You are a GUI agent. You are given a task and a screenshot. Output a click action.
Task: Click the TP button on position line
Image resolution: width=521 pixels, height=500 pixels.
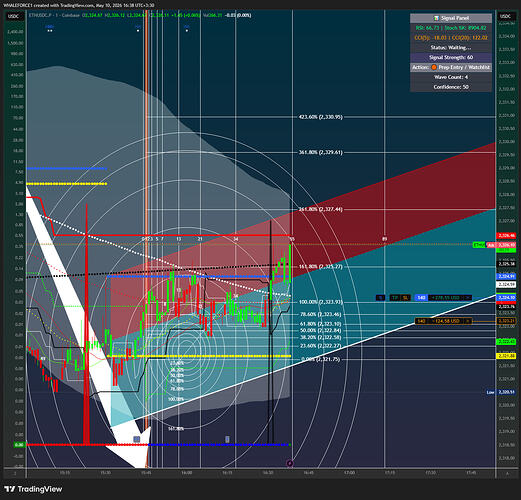[x=395, y=298]
